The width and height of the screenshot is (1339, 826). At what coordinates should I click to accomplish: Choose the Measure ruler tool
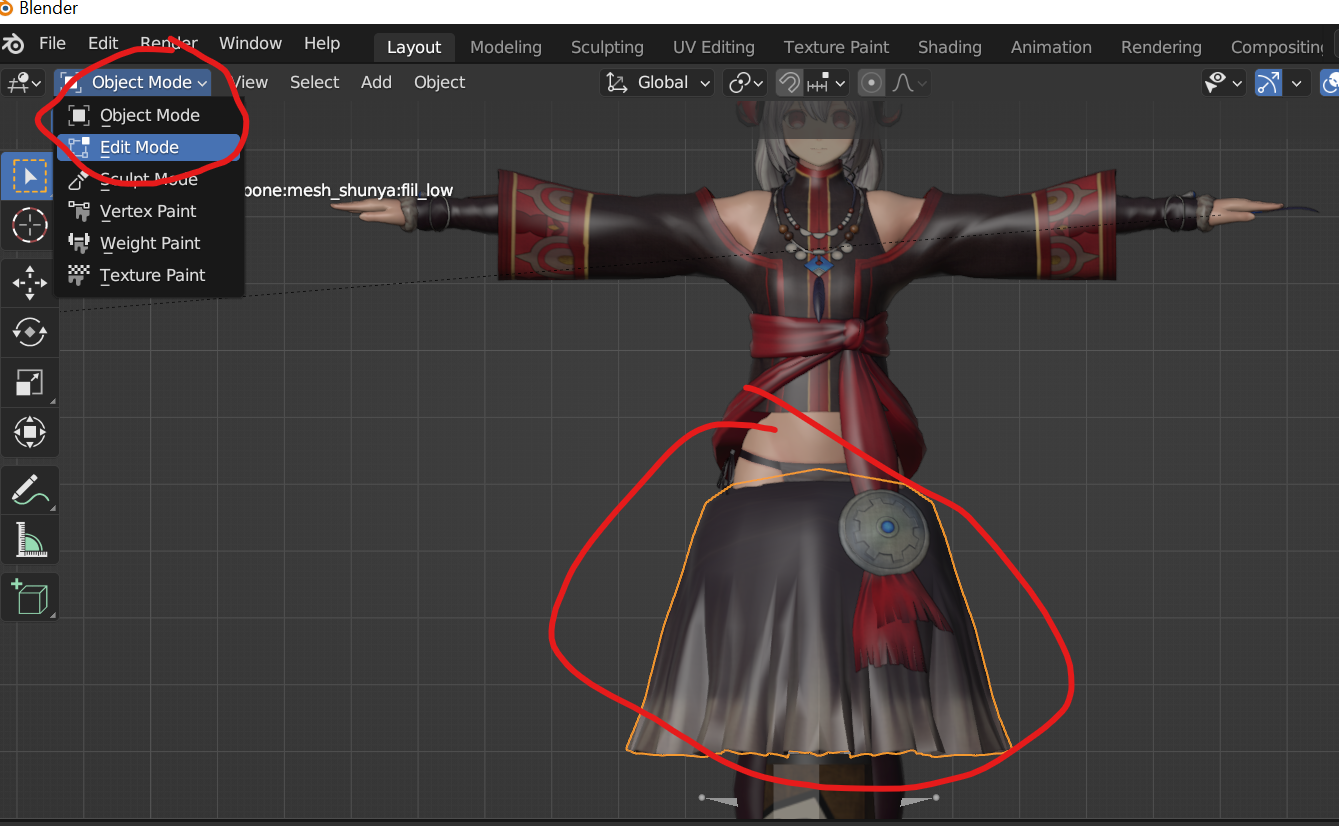(x=30, y=540)
